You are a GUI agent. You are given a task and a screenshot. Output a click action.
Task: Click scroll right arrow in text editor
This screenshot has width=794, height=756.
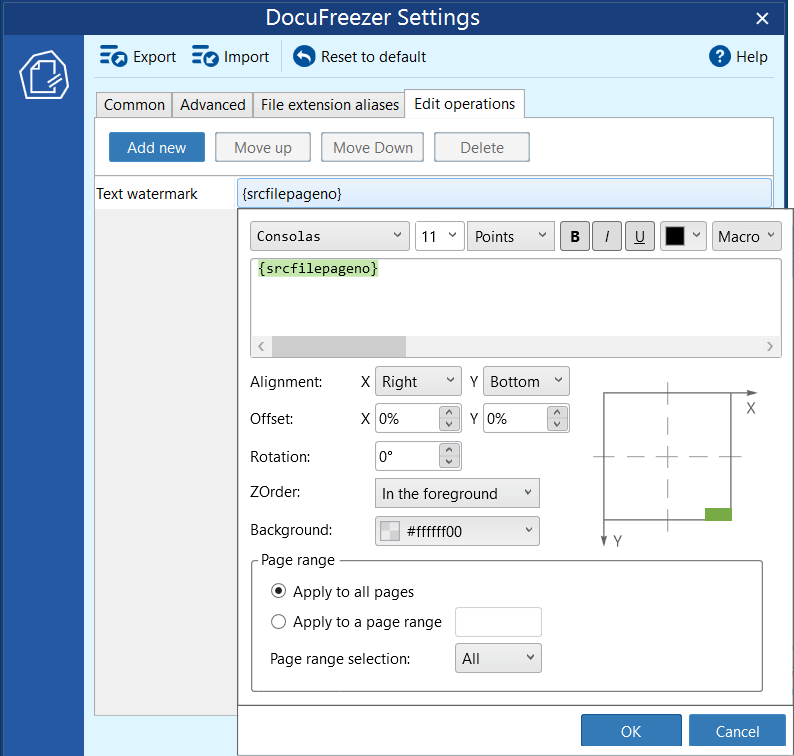[770, 346]
